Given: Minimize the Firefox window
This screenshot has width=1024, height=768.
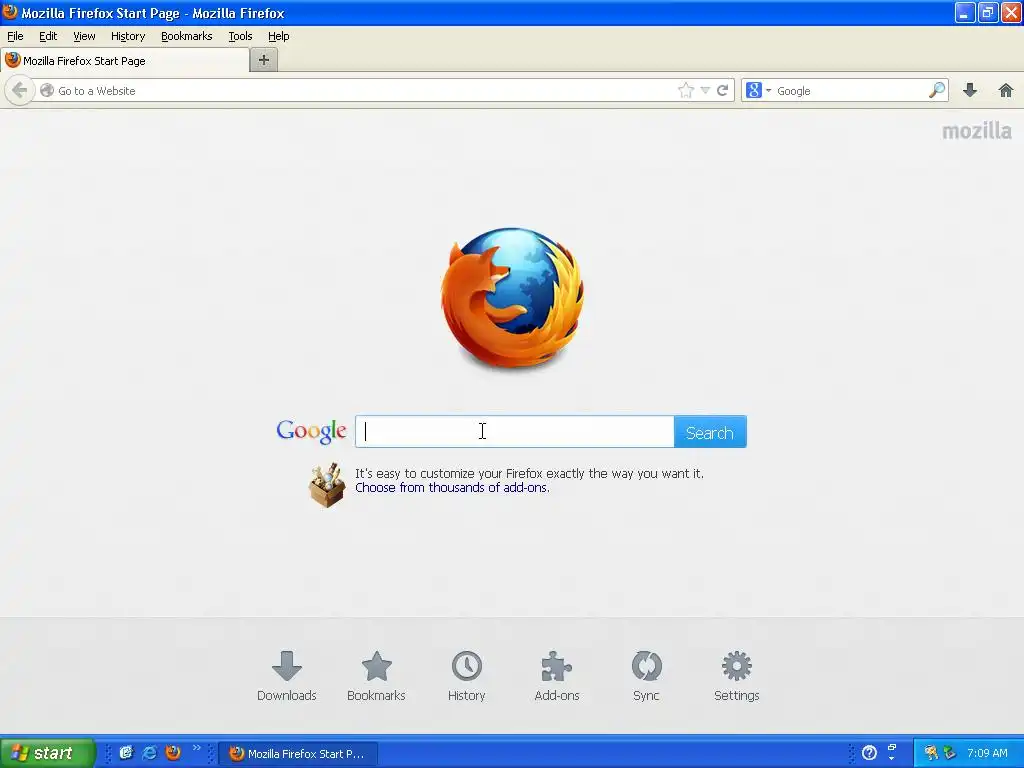Looking at the screenshot, I should pyautogui.click(x=965, y=12).
